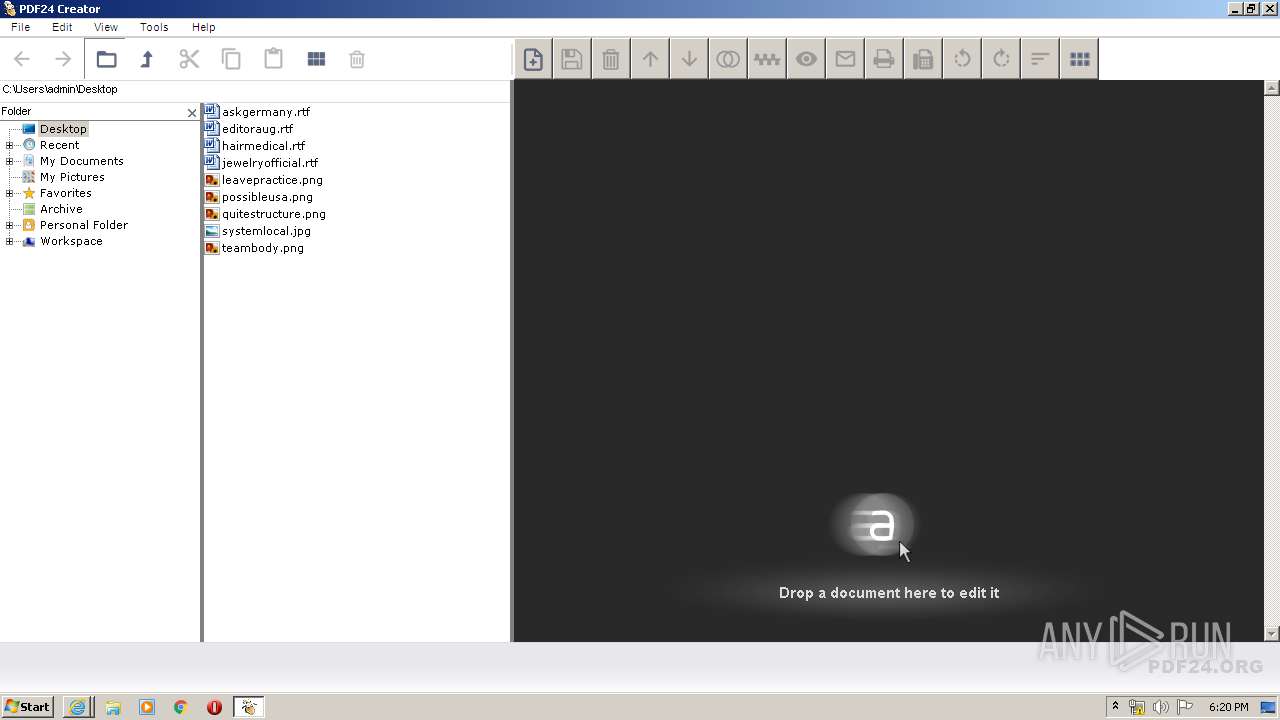This screenshot has width=1280, height=720.
Task: Open the File menu
Action: pyautogui.click(x=20, y=27)
